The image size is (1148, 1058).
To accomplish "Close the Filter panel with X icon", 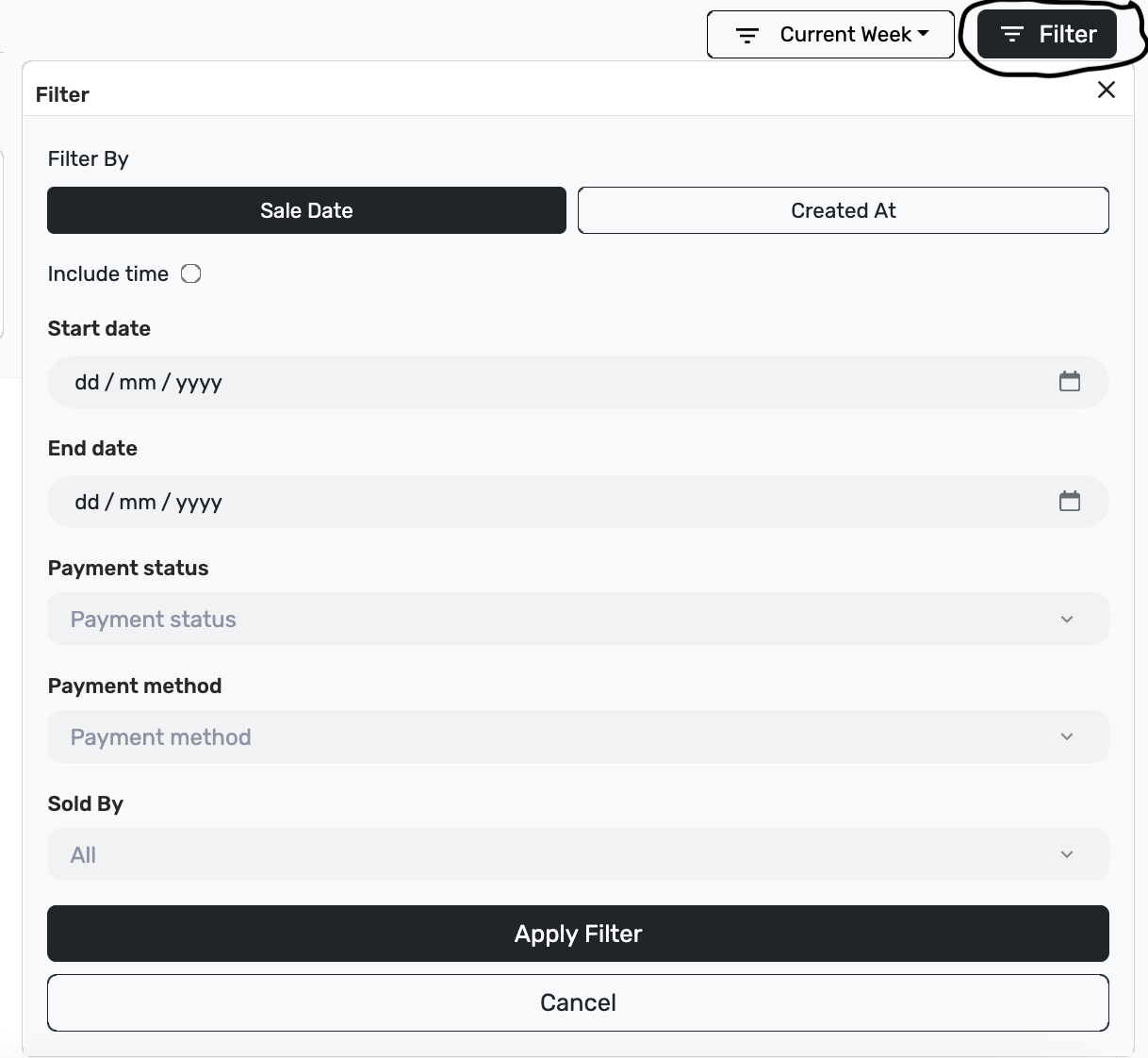I will [x=1107, y=90].
